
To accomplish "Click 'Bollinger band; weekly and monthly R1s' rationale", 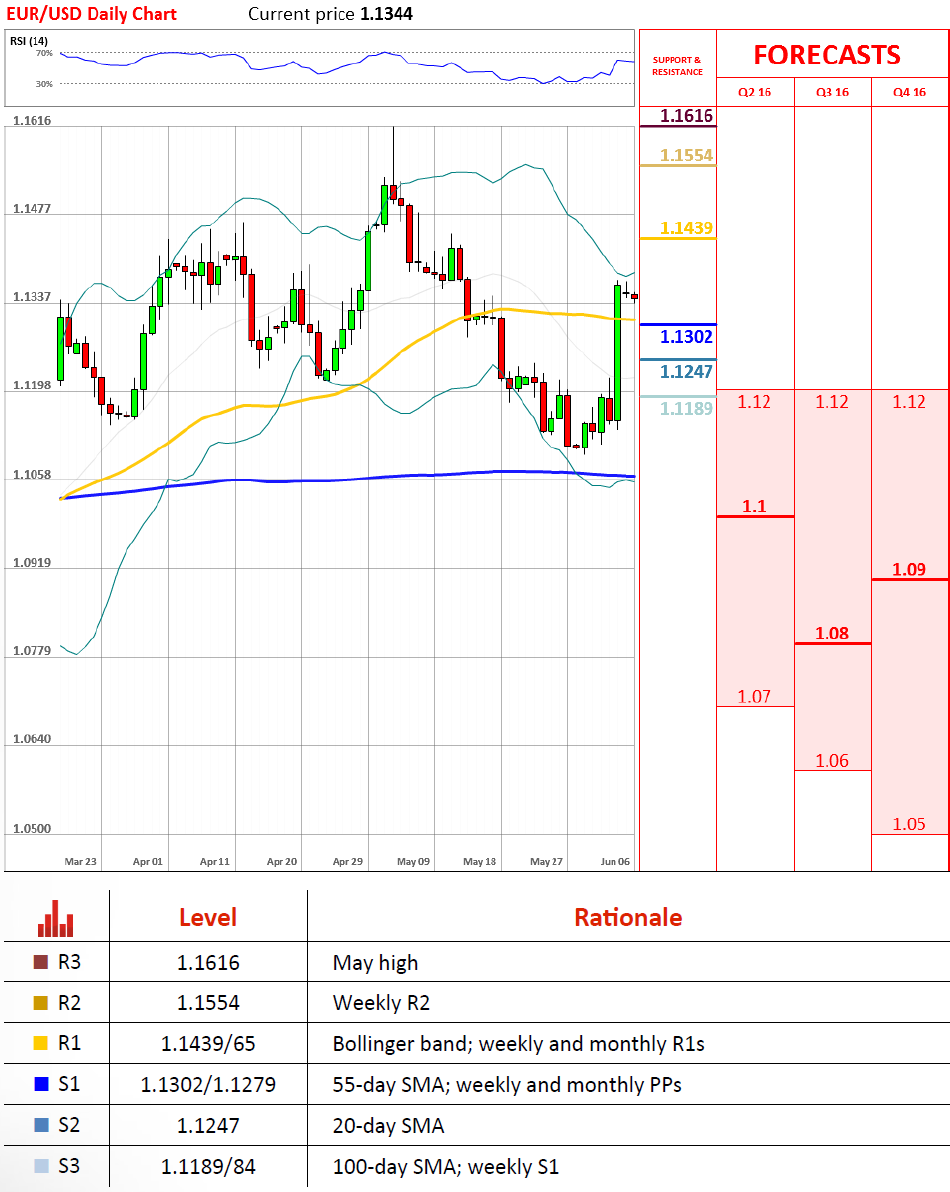I will [518, 1045].
